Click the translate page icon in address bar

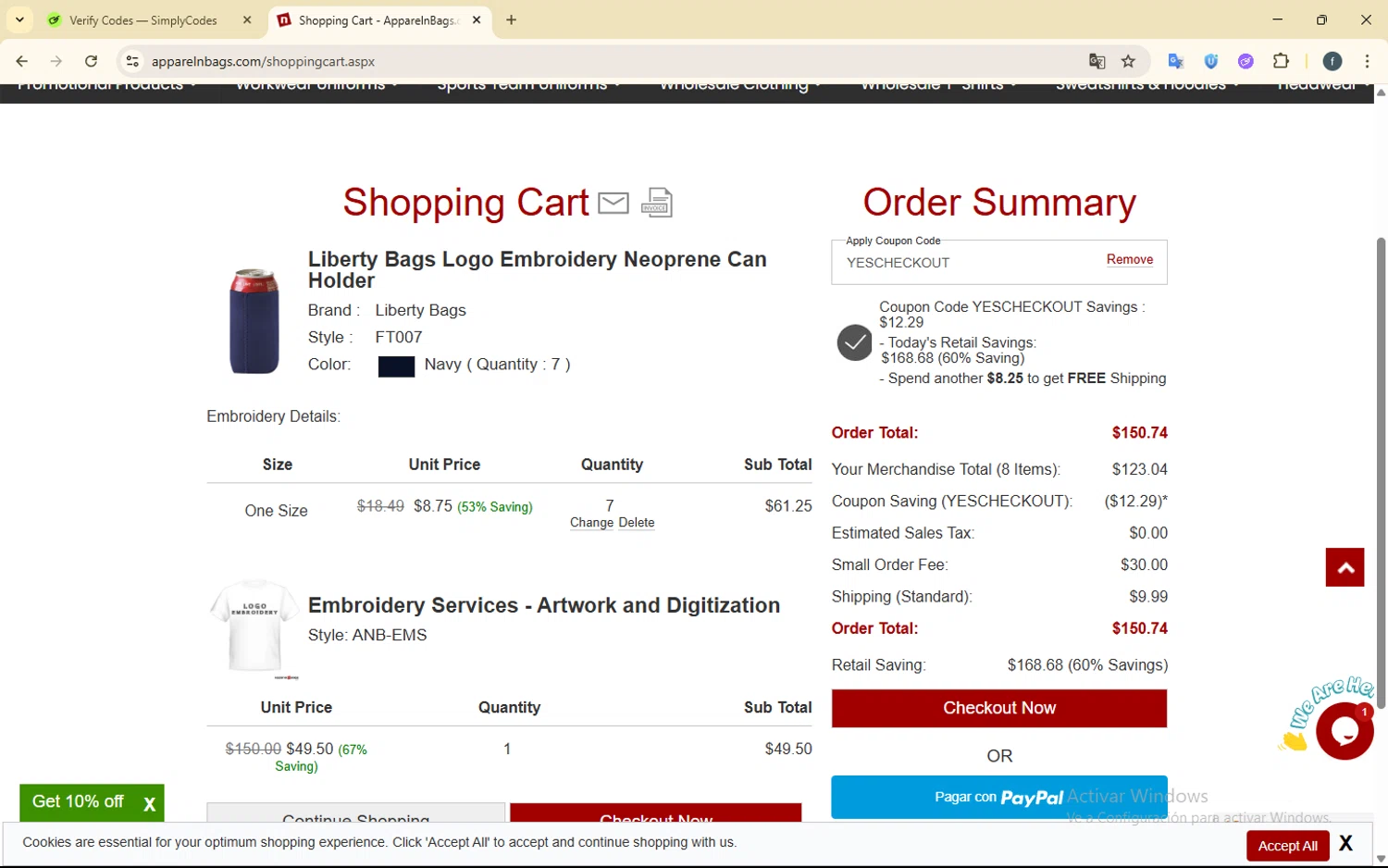point(1097,61)
